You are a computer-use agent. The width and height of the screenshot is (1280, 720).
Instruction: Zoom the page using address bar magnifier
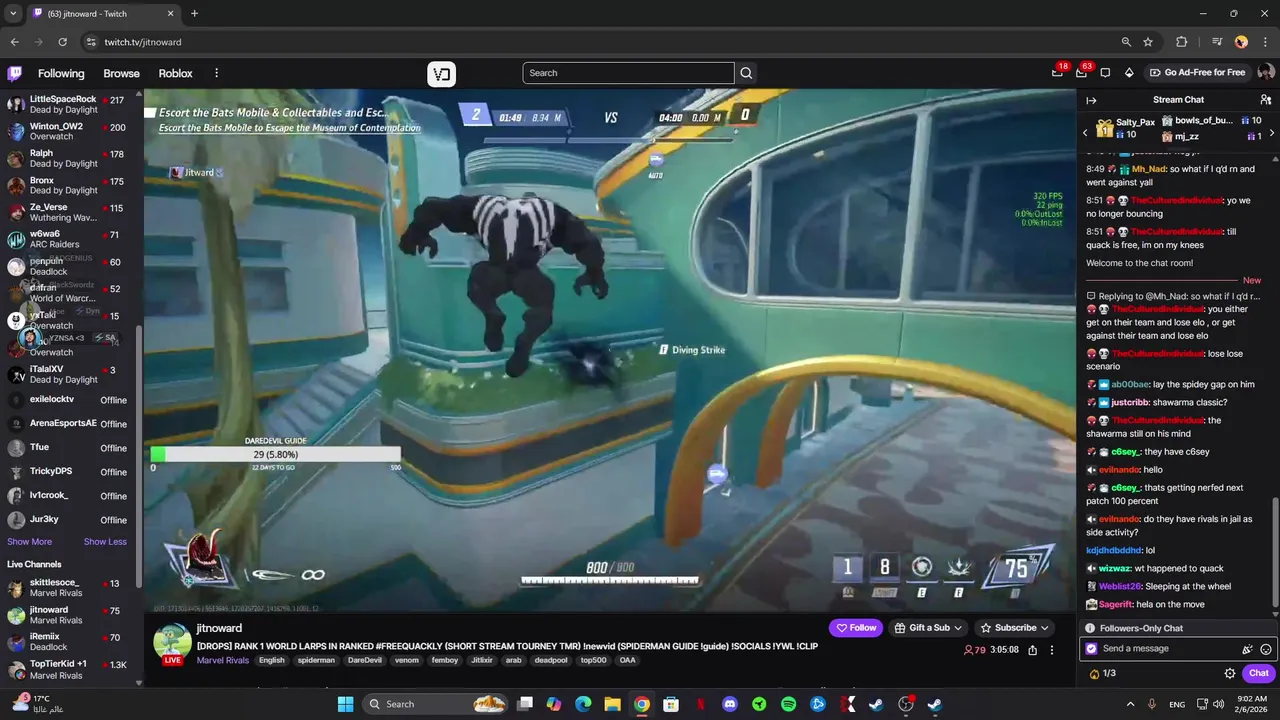(x=1126, y=42)
